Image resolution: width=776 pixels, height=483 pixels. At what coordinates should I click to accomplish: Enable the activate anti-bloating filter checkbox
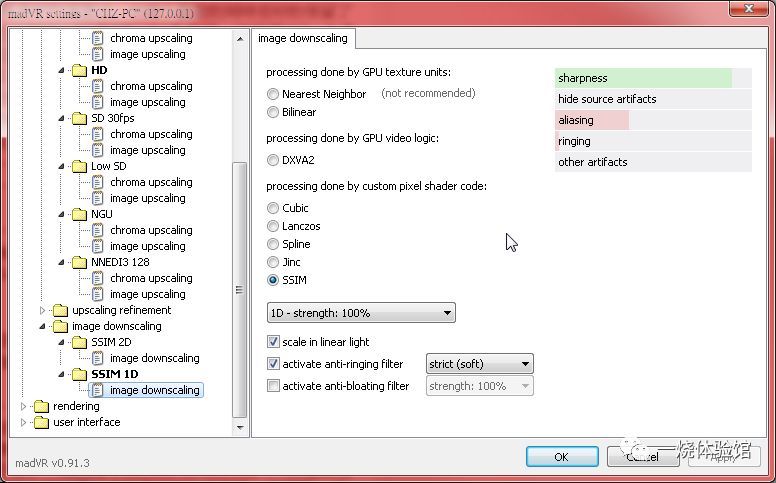tap(273, 386)
